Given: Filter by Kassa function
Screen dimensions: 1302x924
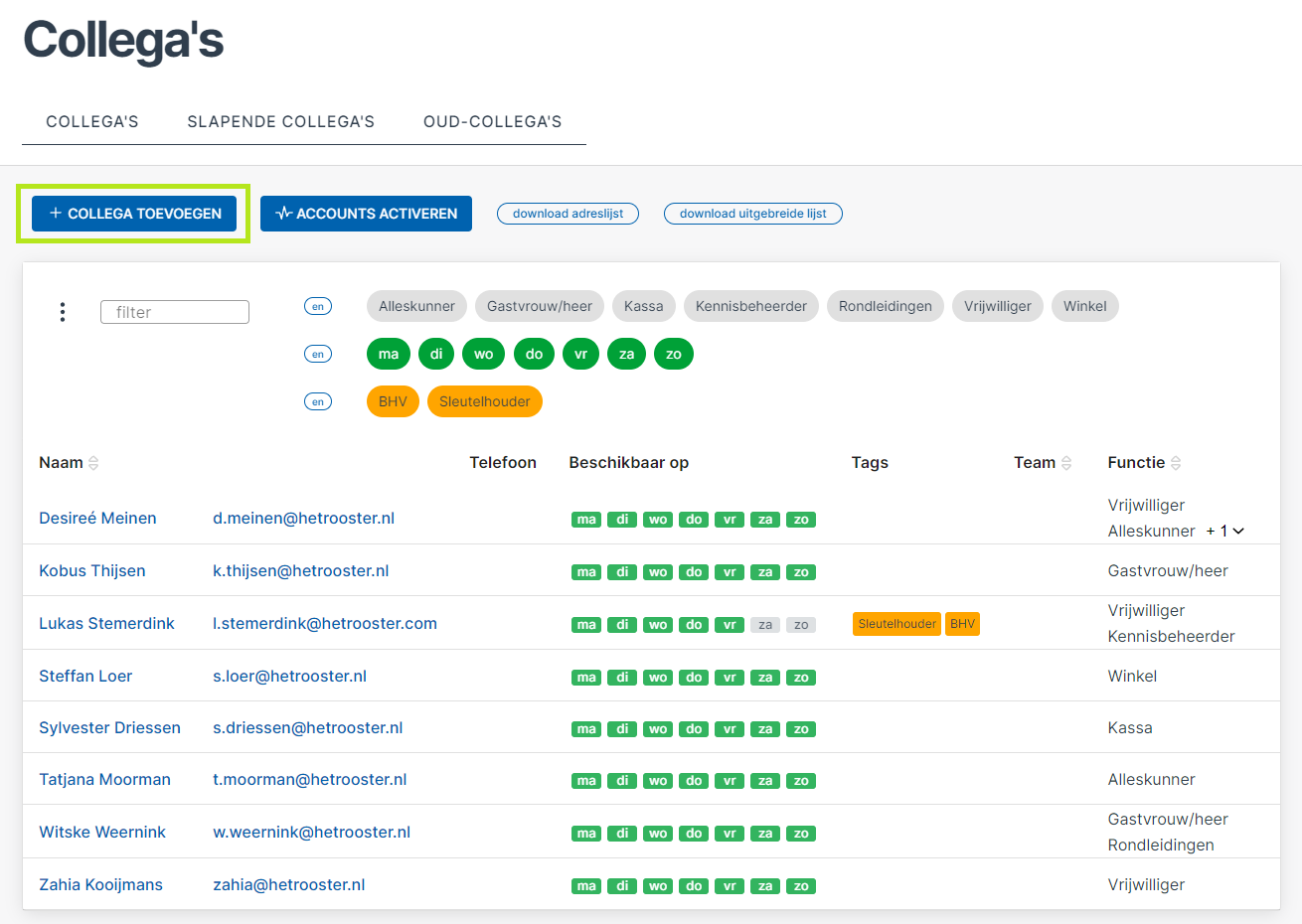Looking at the screenshot, I should [644, 306].
